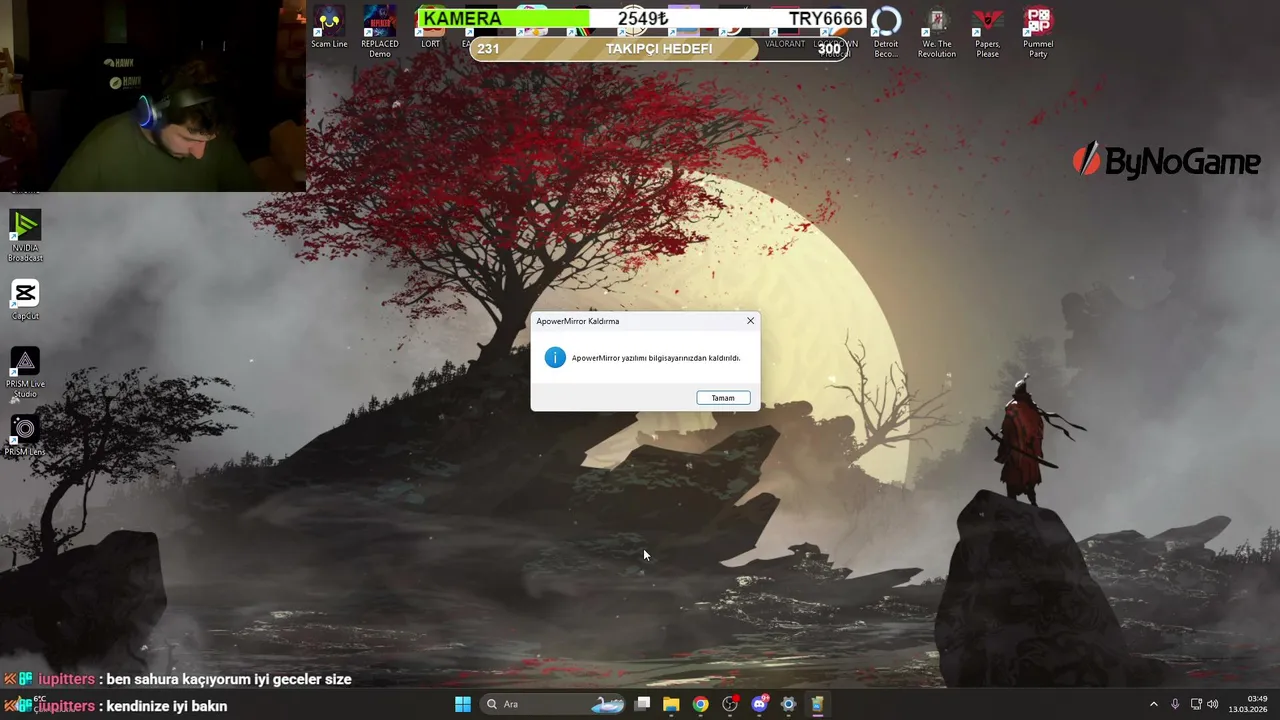
Task: Open Discord from the taskbar
Action: point(759,704)
